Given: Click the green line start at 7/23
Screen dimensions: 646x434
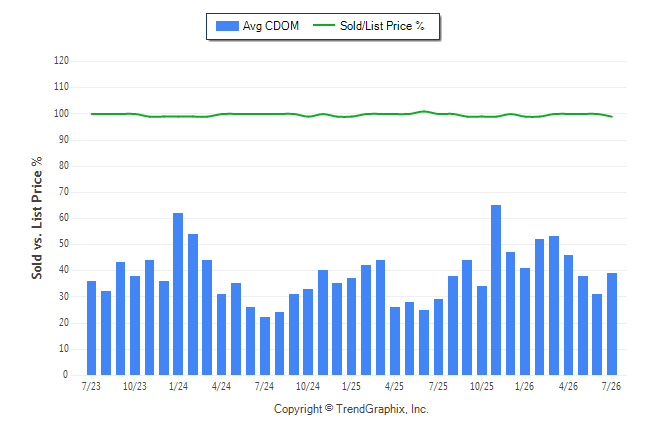Looking at the screenshot, I should point(91,114).
